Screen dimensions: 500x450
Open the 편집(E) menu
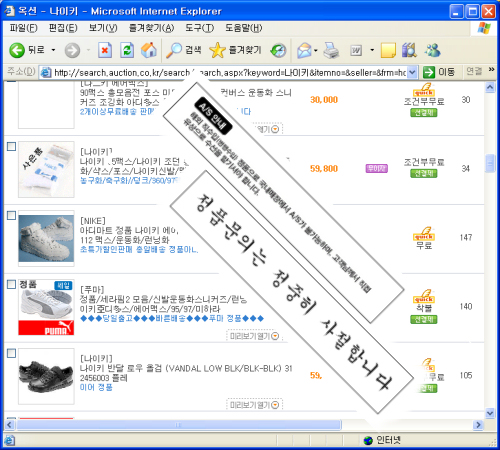(x=63, y=28)
